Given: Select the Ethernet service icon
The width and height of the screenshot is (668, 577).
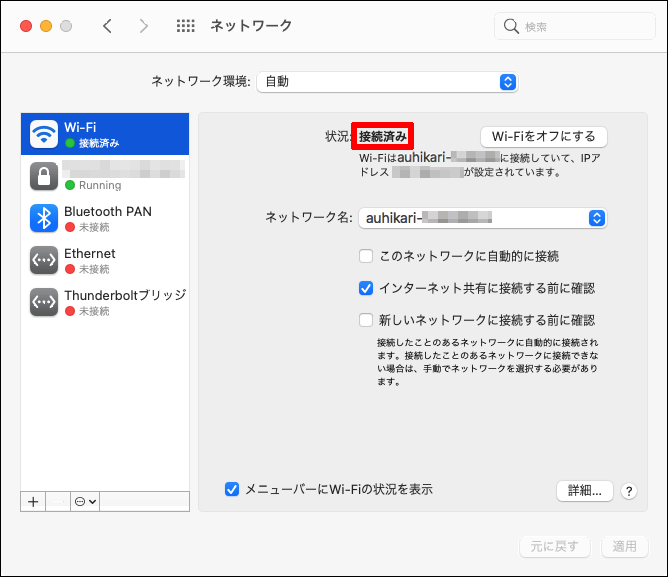Looking at the screenshot, I should pyautogui.click(x=44, y=260).
